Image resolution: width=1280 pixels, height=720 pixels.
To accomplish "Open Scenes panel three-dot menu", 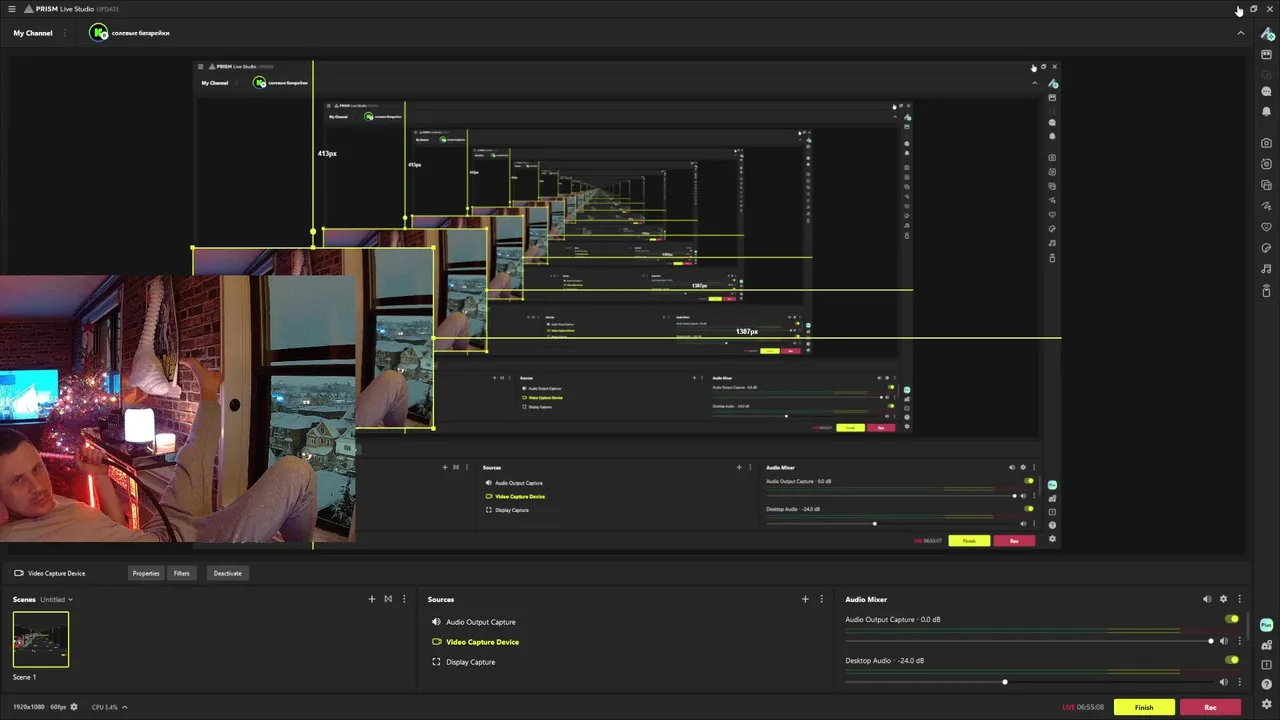I will (404, 599).
